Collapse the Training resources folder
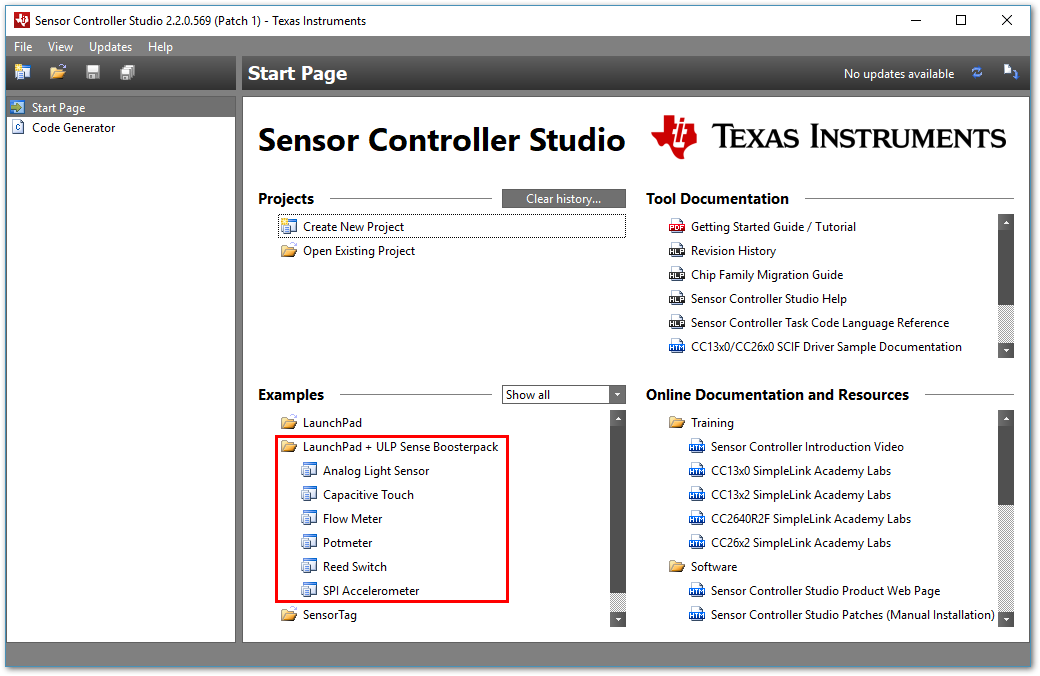 [677, 423]
